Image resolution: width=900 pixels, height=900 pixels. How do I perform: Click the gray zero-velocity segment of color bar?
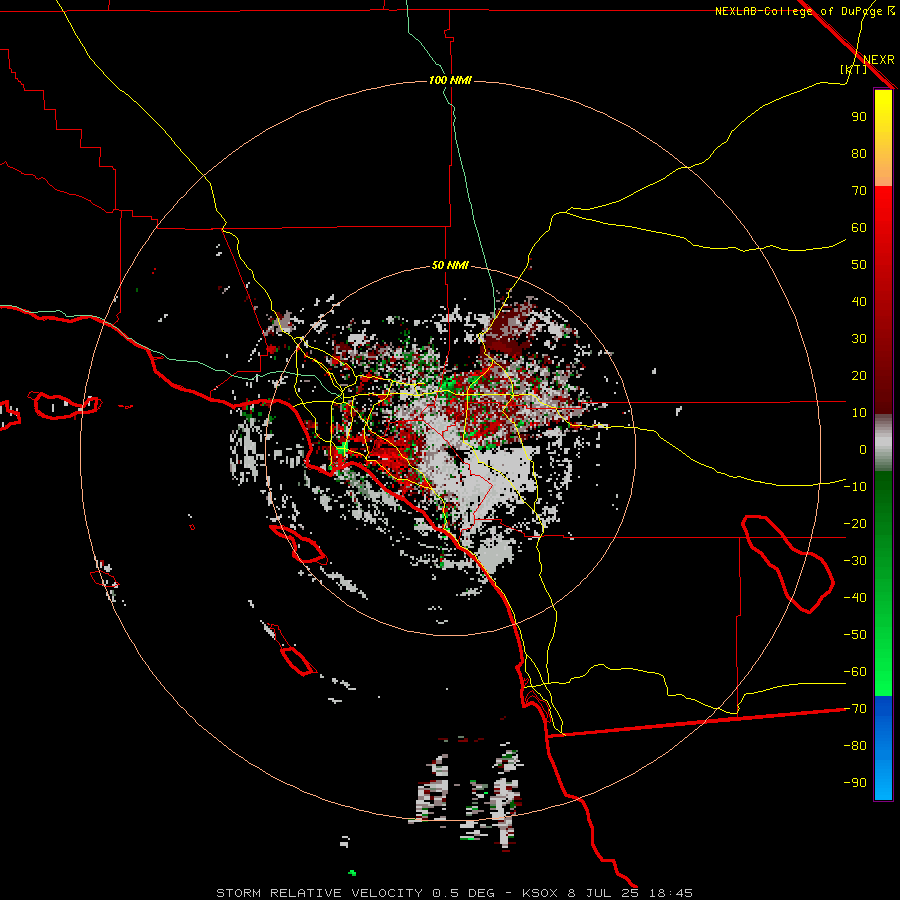pos(883,443)
